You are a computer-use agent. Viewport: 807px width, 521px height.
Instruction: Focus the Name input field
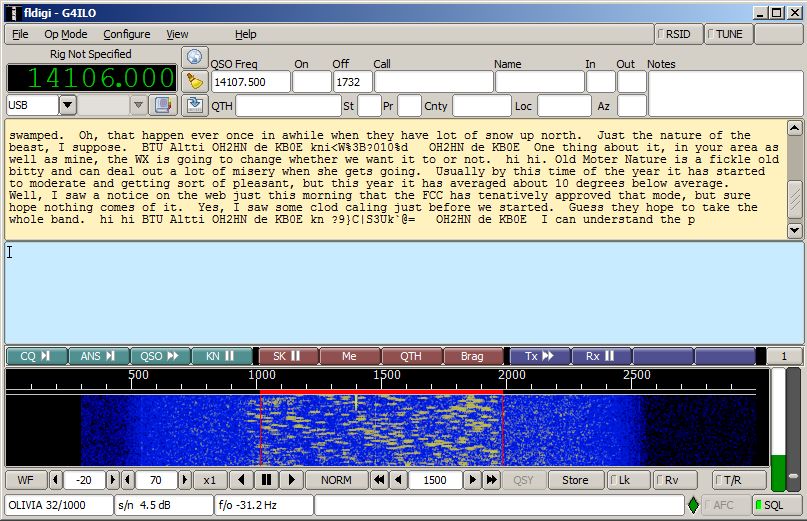click(x=540, y=82)
